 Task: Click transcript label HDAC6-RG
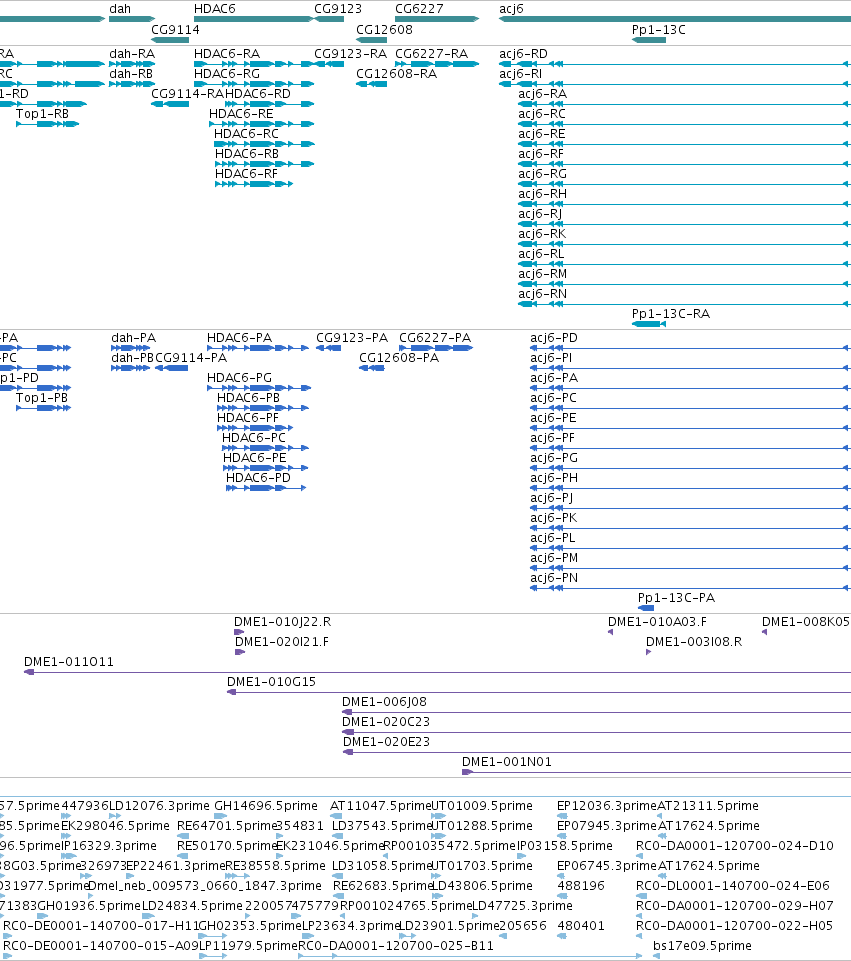point(227,74)
